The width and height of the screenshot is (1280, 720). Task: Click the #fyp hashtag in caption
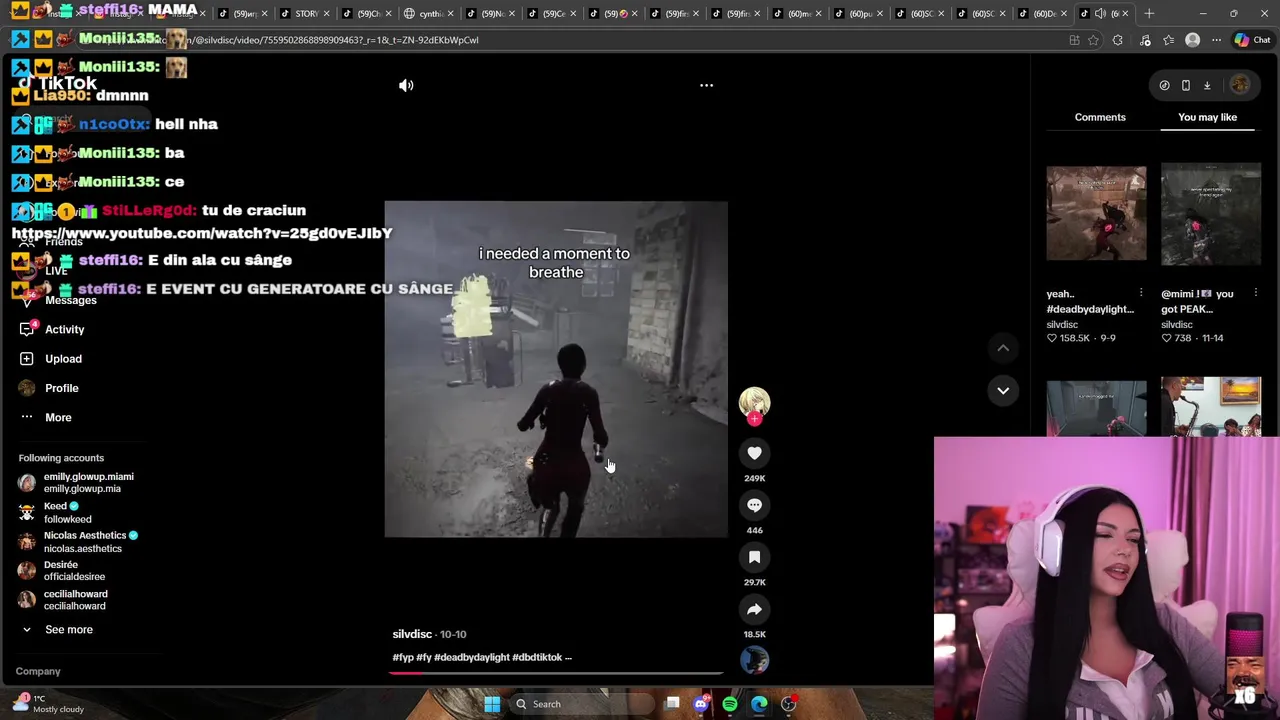tap(403, 657)
